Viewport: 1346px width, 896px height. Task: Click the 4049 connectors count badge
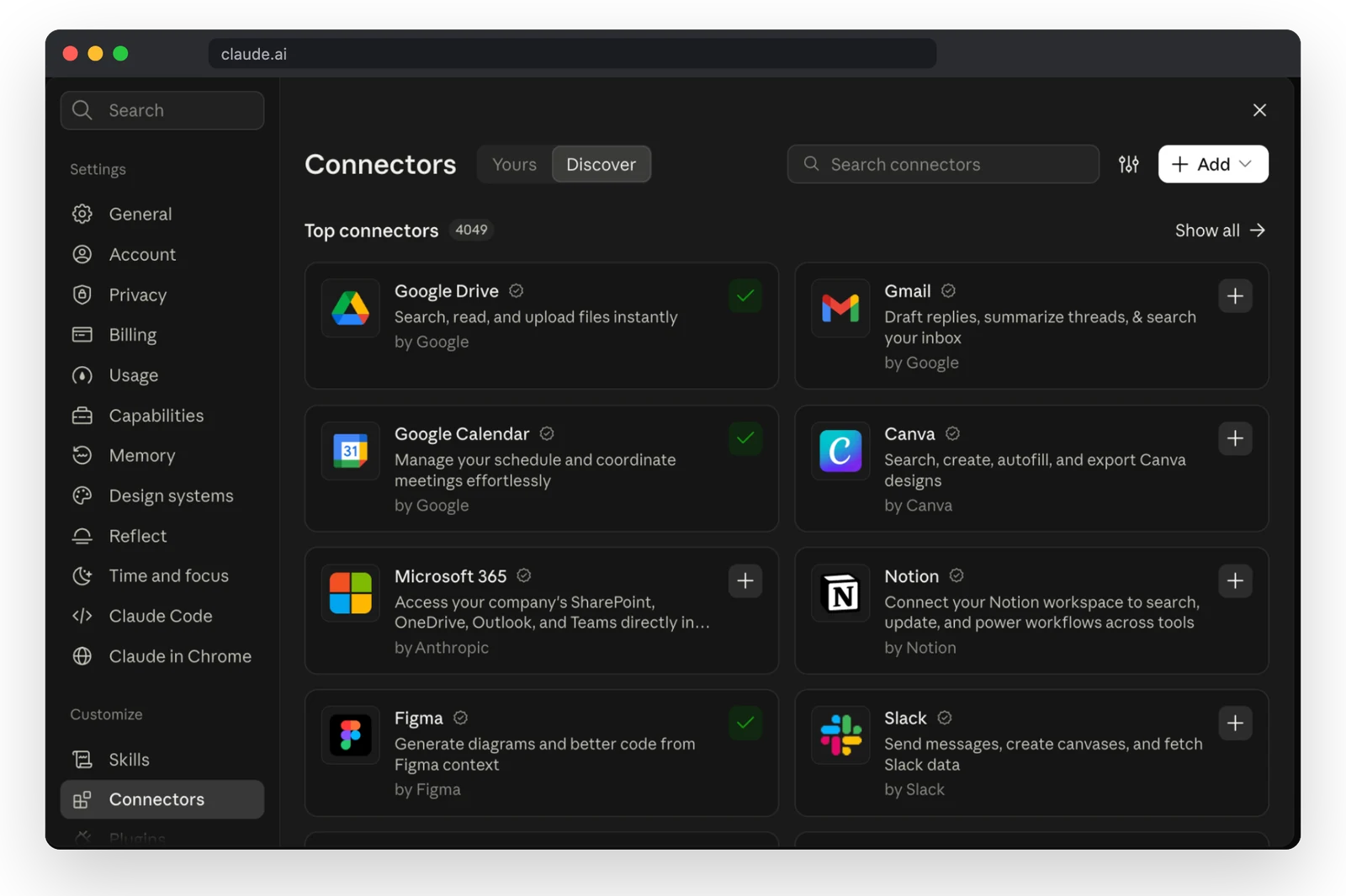point(471,230)
